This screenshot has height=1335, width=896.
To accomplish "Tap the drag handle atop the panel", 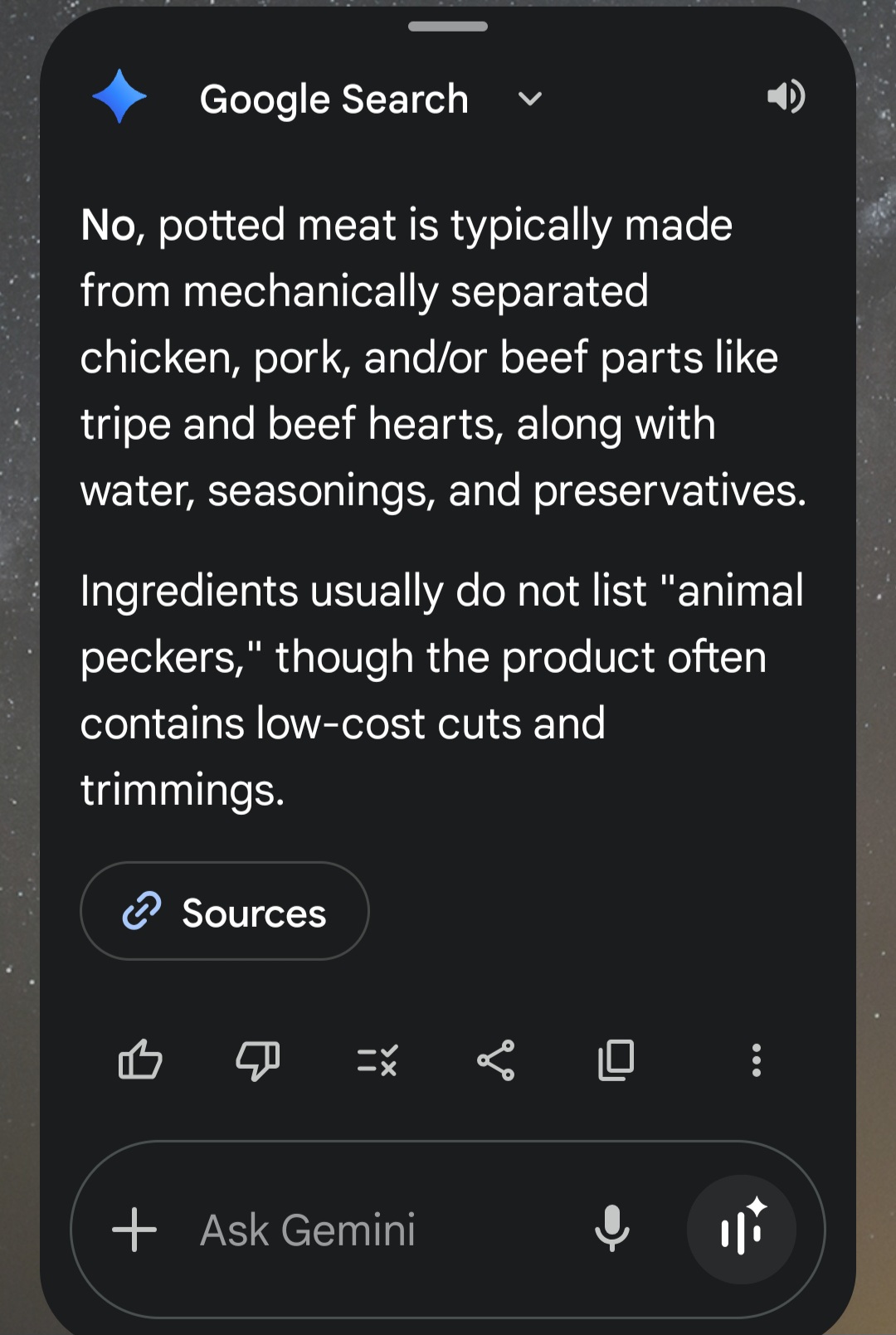I will pos(448,27).
